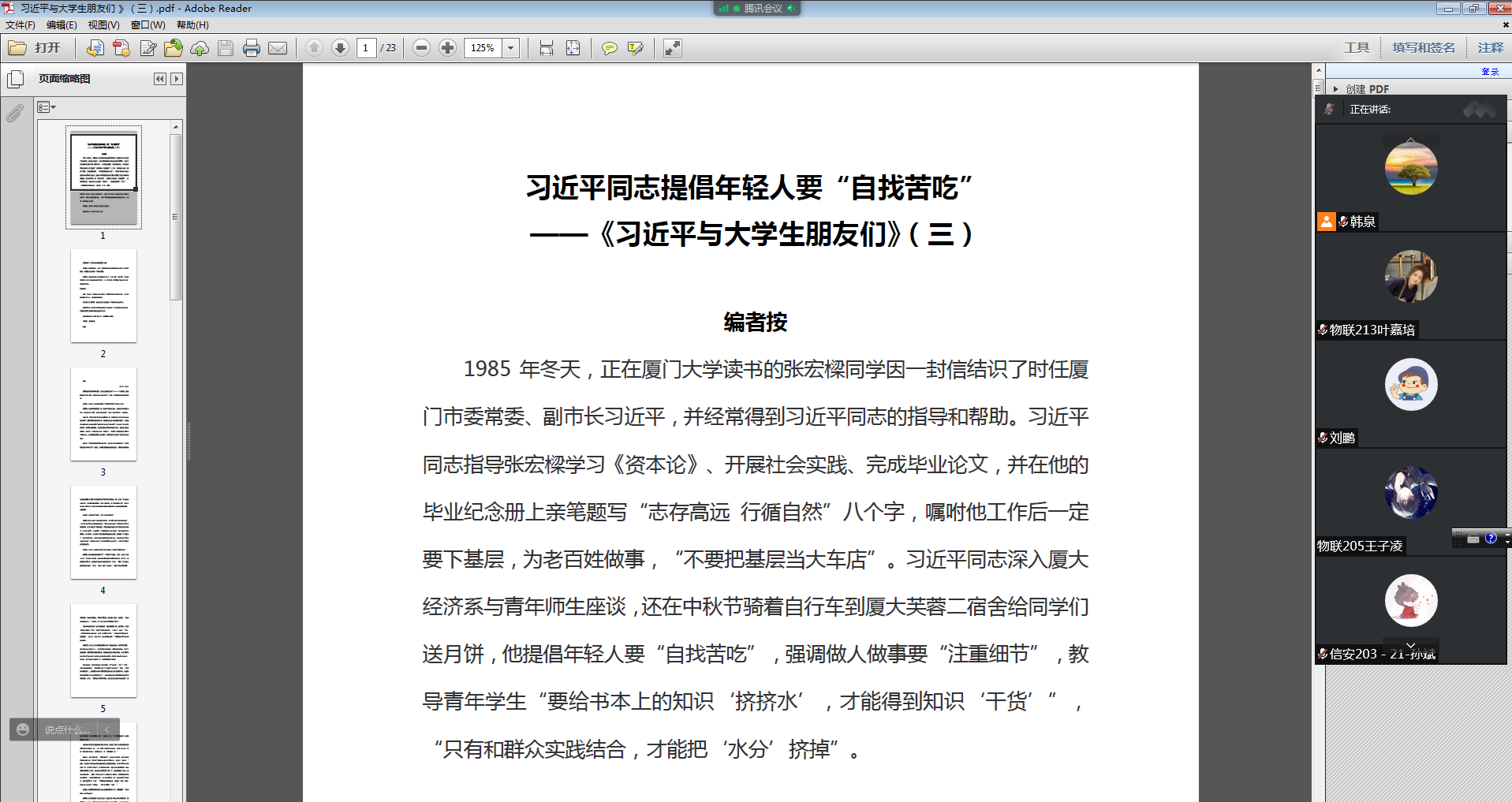The width and height of the screenshot is (1512, 802).
Task: Open the 窗口(W) menu
Action: coord(147,24)
